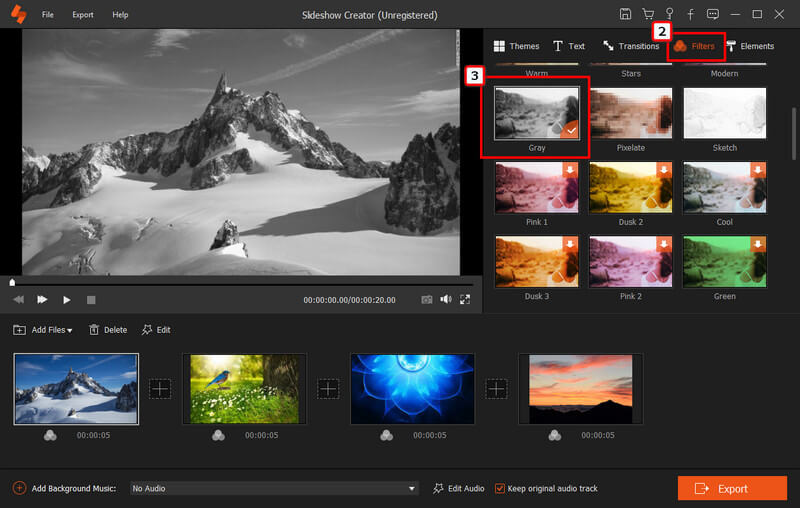The image size is (800, 508).
Task: Toggle Keep original audio track checkbox
Action: [x=500, y=488]
